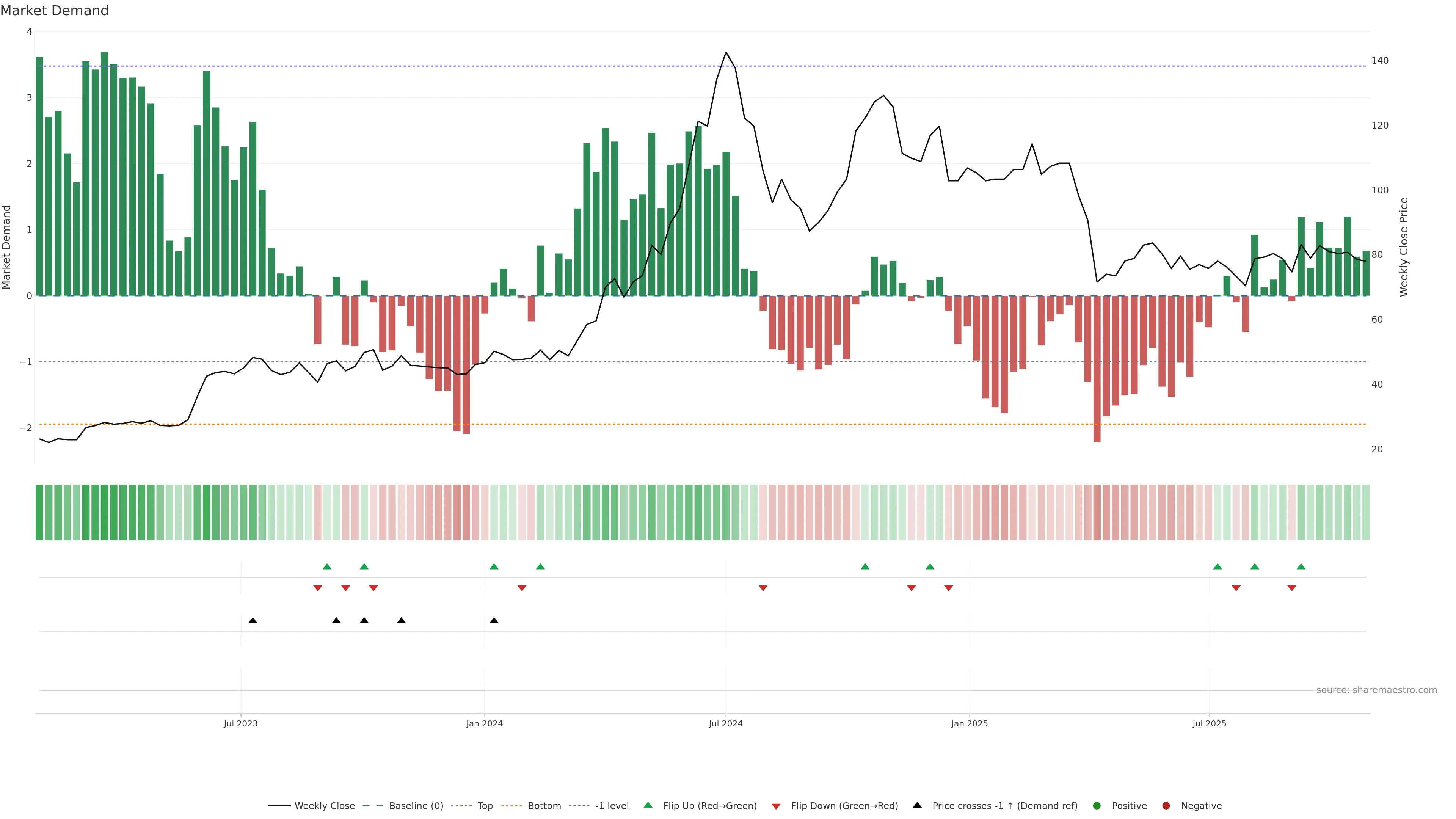The image size is (1456, 819).
Task: Click the leftmost black price-cross triangle marker
Action: (253, 621)
